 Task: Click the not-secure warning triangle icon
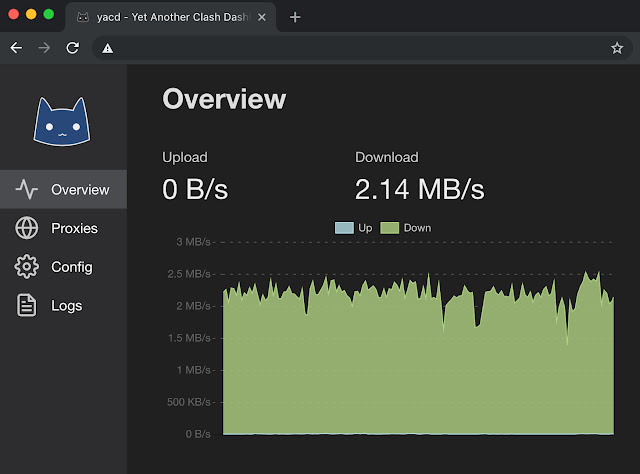pyautogui.click(x=107, y=49)
